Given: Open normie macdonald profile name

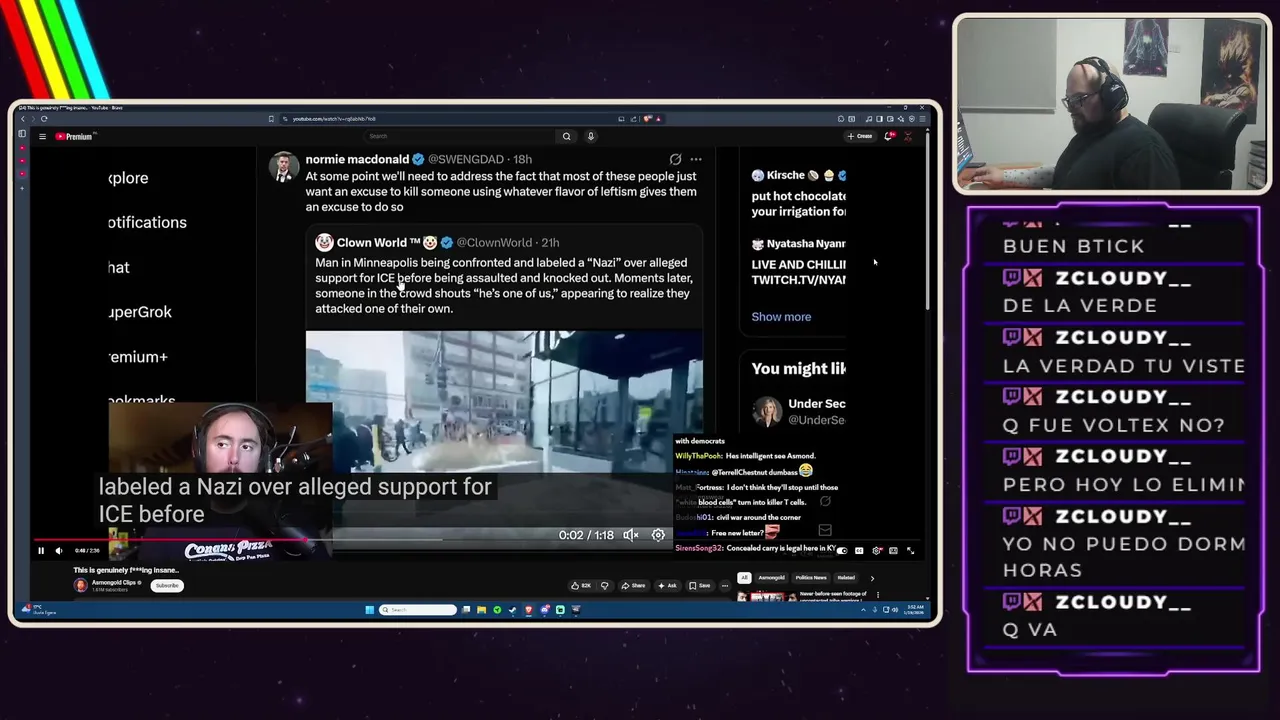Looking at the screenshot, I should click(357, 159).
